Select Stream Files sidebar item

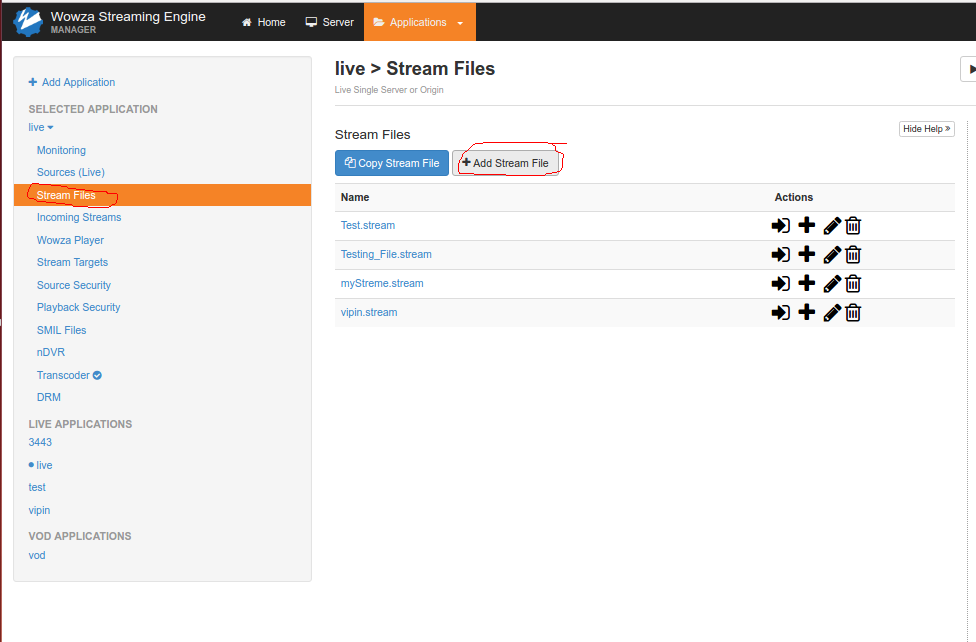point(162,195)
